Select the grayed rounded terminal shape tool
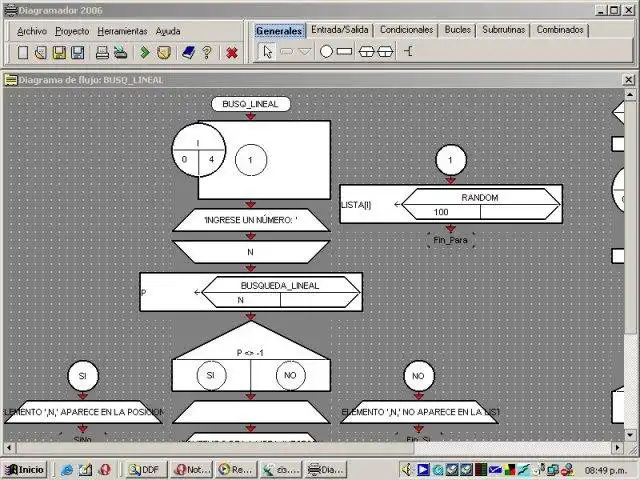Viewport: 640px width, 480px height. tap(287, 52)
